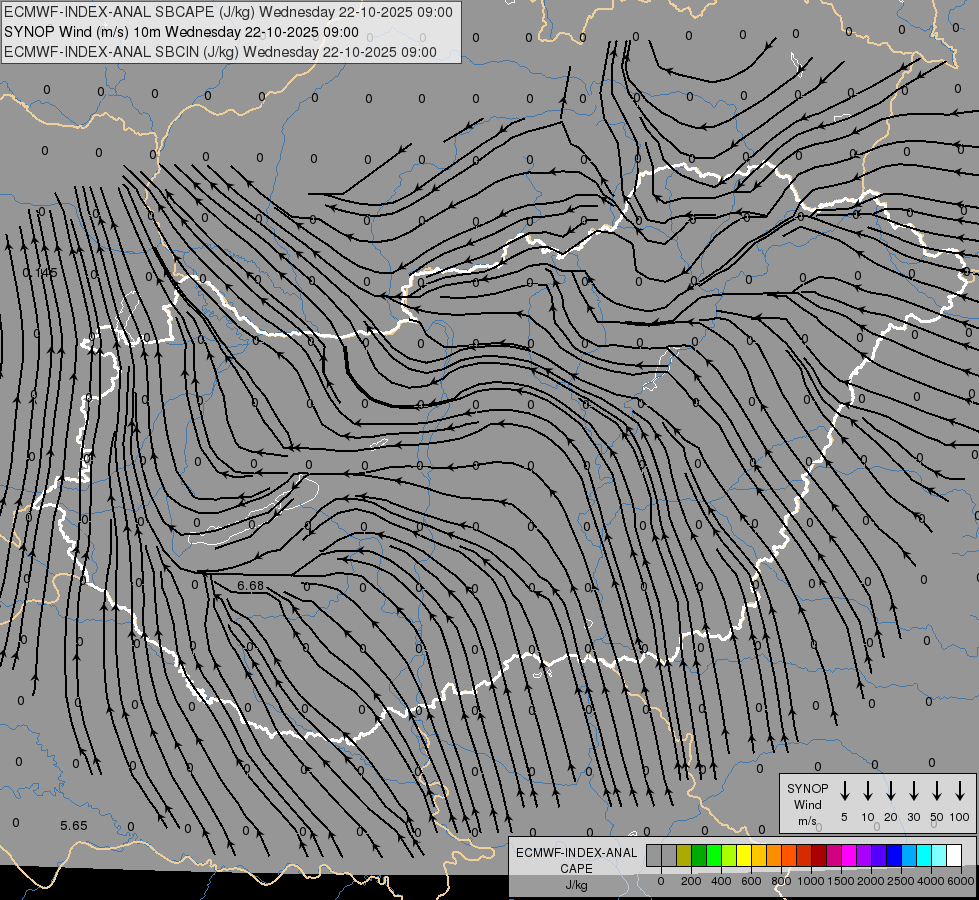The width and height of the screenshot is (979, 900).
Task: Click the 6.68 value on the map
Action: tap(251, 585)
